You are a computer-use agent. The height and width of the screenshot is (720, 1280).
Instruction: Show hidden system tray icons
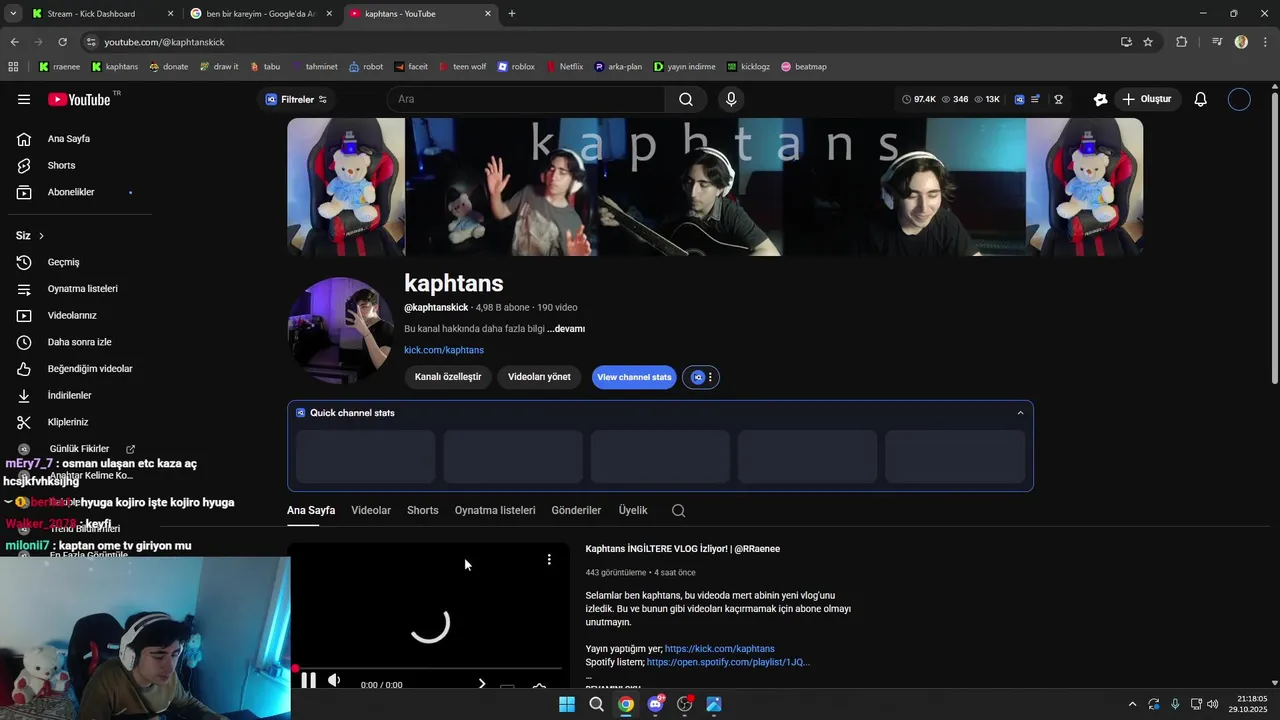(x=1132, y=704)
